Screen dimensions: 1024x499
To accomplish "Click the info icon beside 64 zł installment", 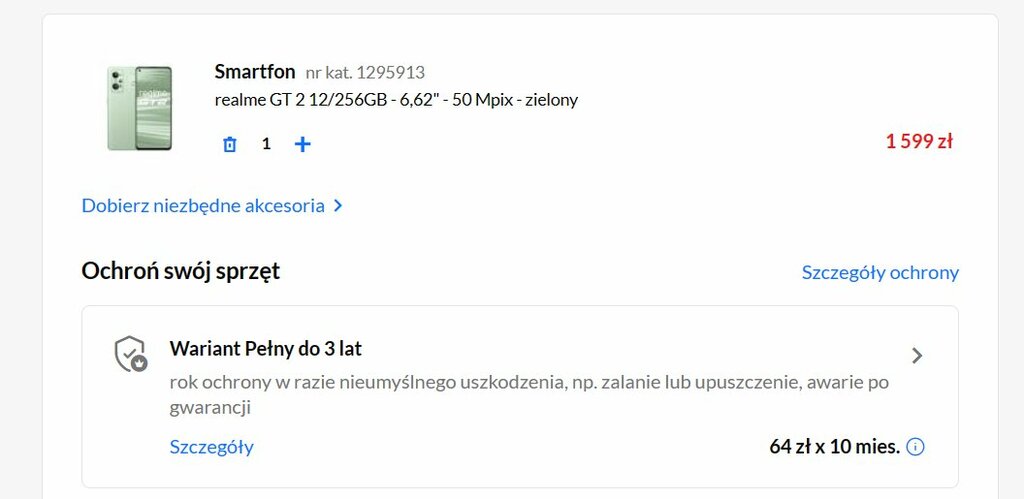I will tap(916, 447).
